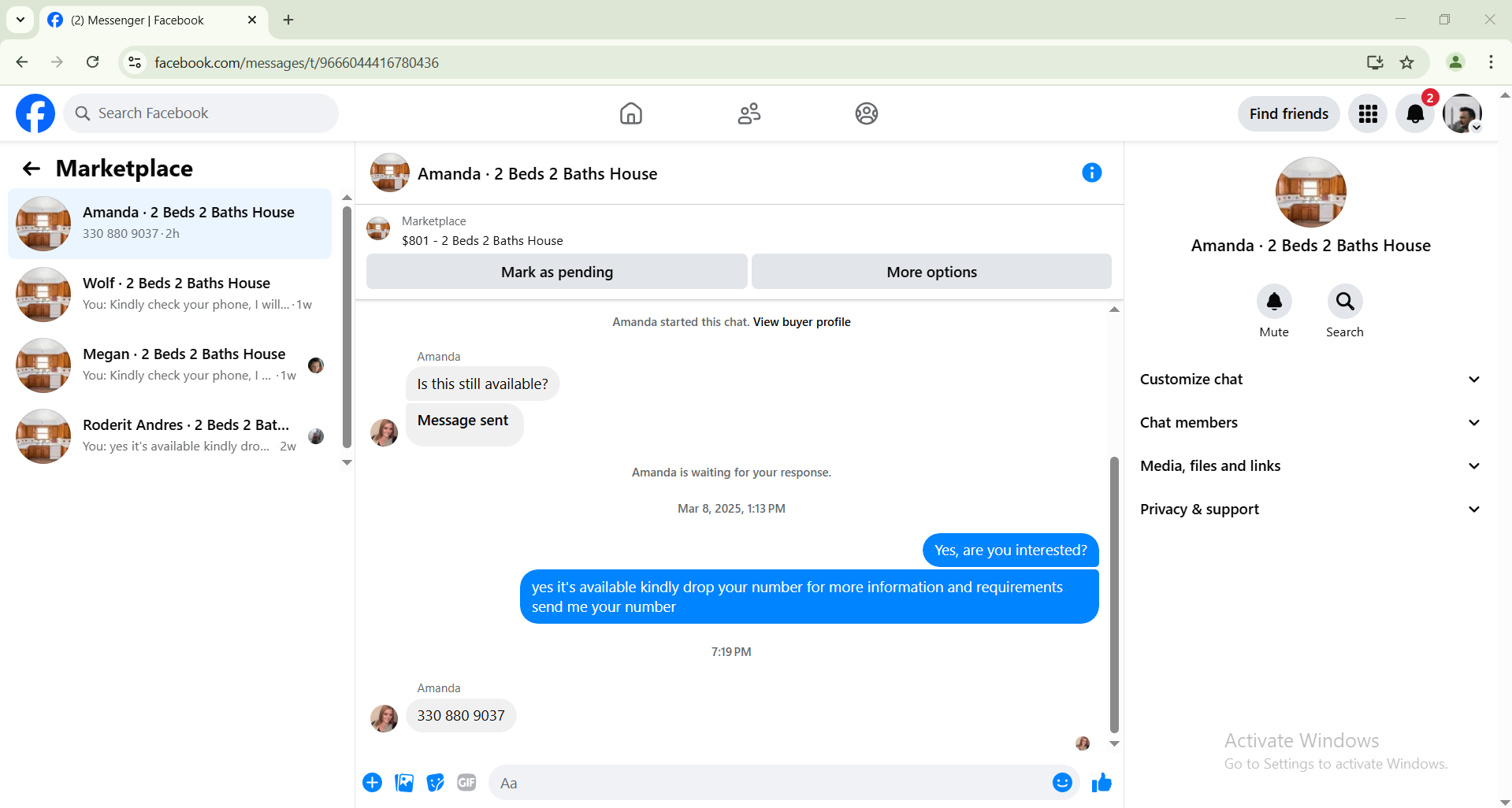View site information icon
1512x808 pixels.
point(136,62)
